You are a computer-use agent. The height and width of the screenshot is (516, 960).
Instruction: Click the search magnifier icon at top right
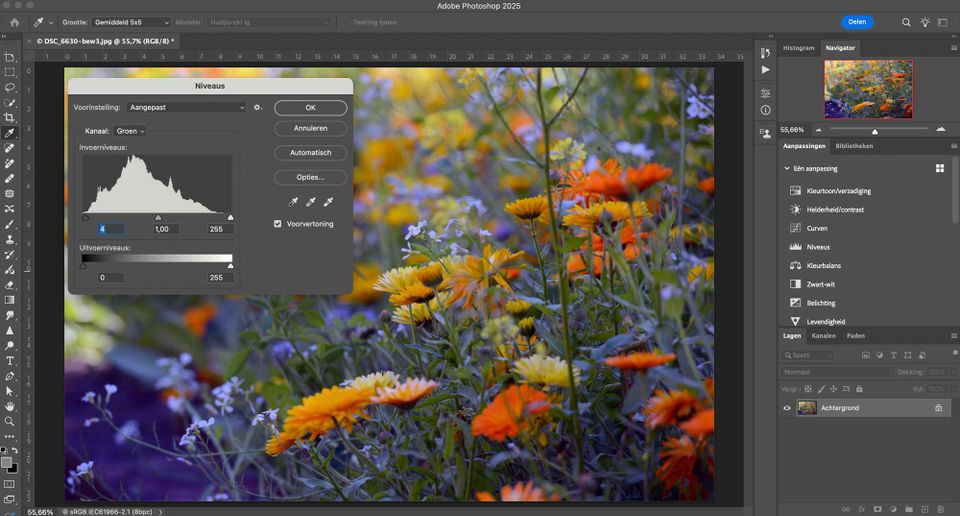coord(906,22)
